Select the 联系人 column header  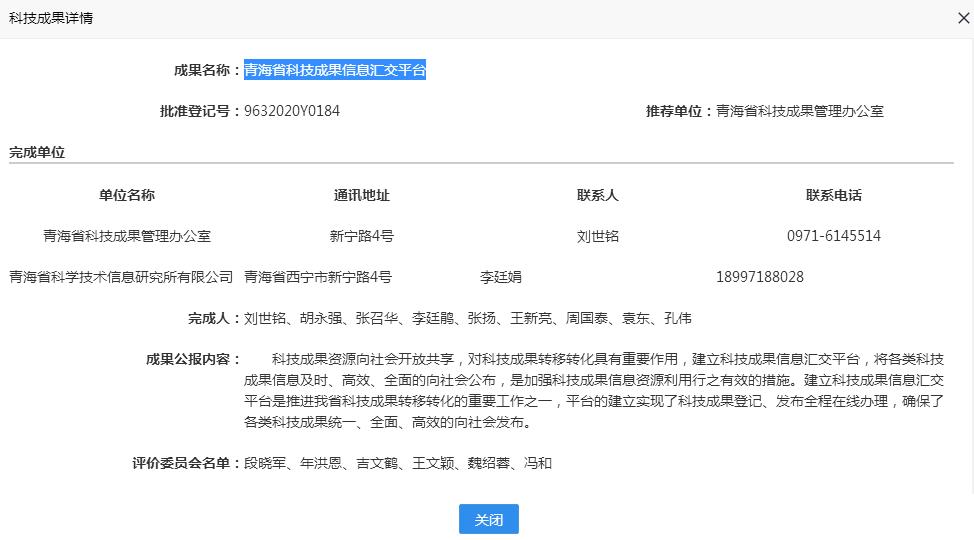tap(597, 195)
